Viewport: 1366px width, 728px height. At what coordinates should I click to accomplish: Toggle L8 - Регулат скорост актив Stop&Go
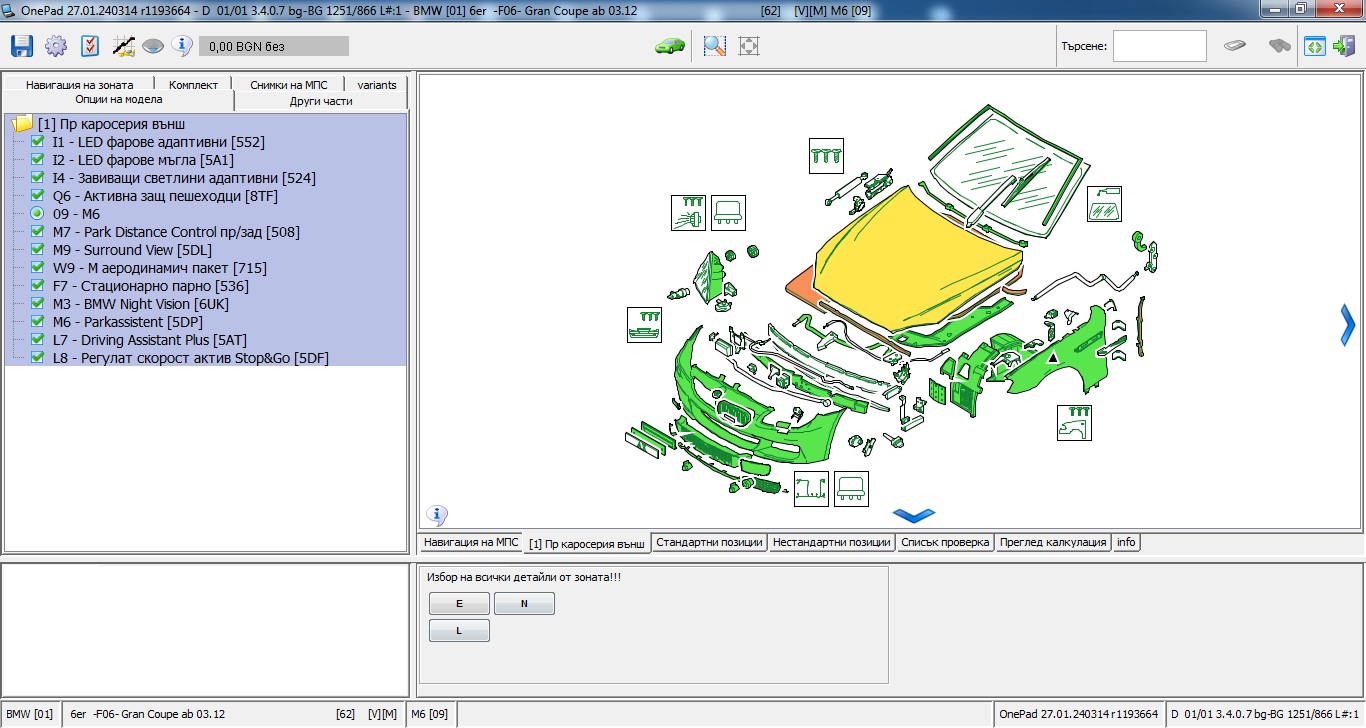38,358
